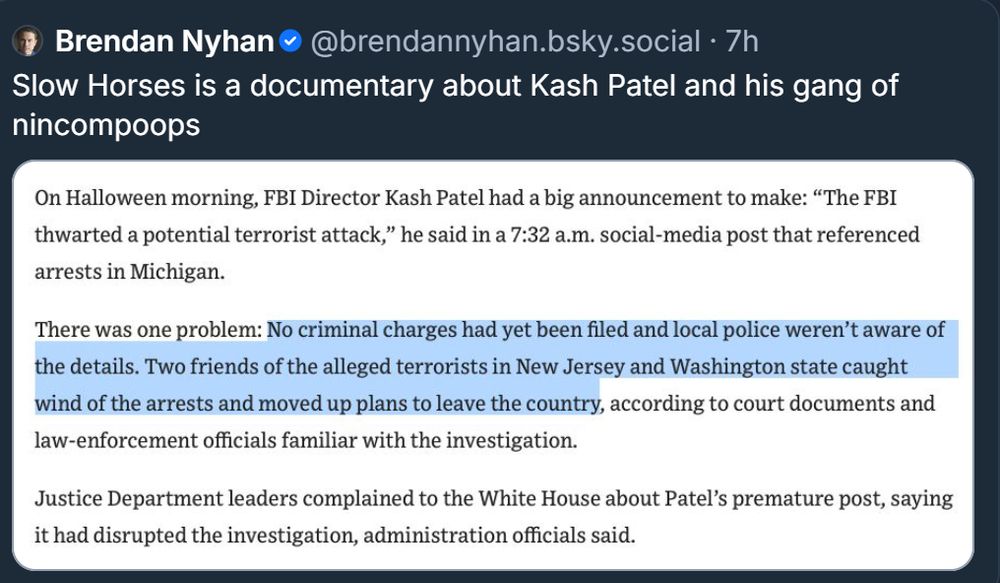Click "it had disrupted the investigation" text
1000x583 pixels.
195,534
